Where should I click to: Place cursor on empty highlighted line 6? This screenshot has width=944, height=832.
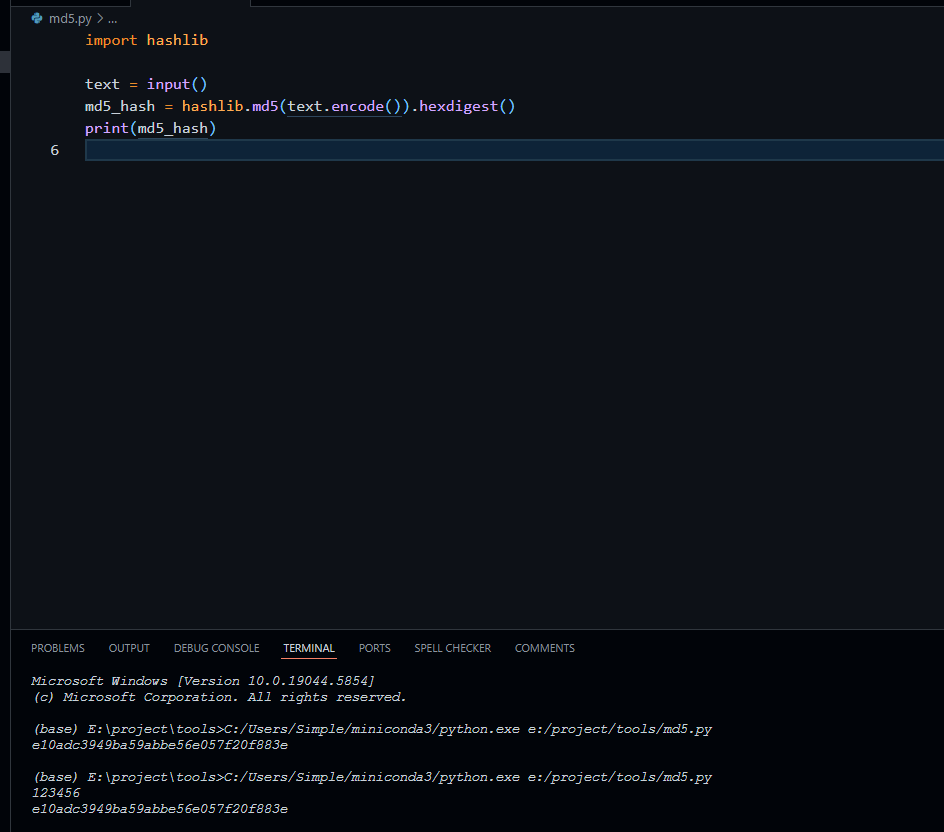[514, 150]
